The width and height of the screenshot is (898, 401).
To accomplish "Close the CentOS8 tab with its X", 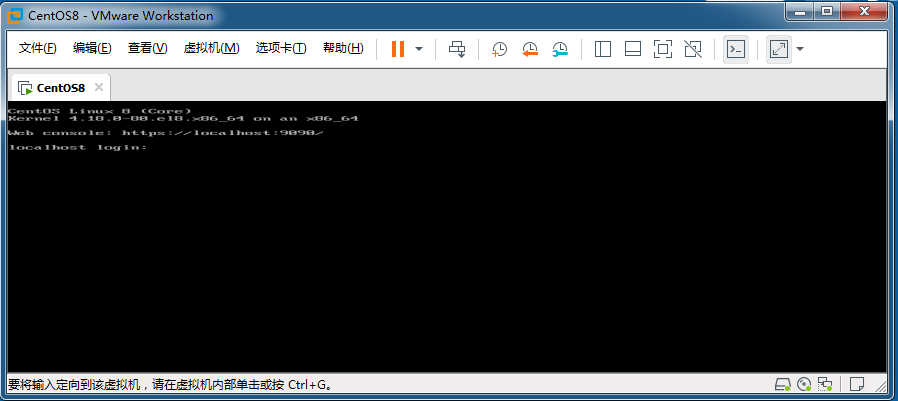I will [99, 87].
